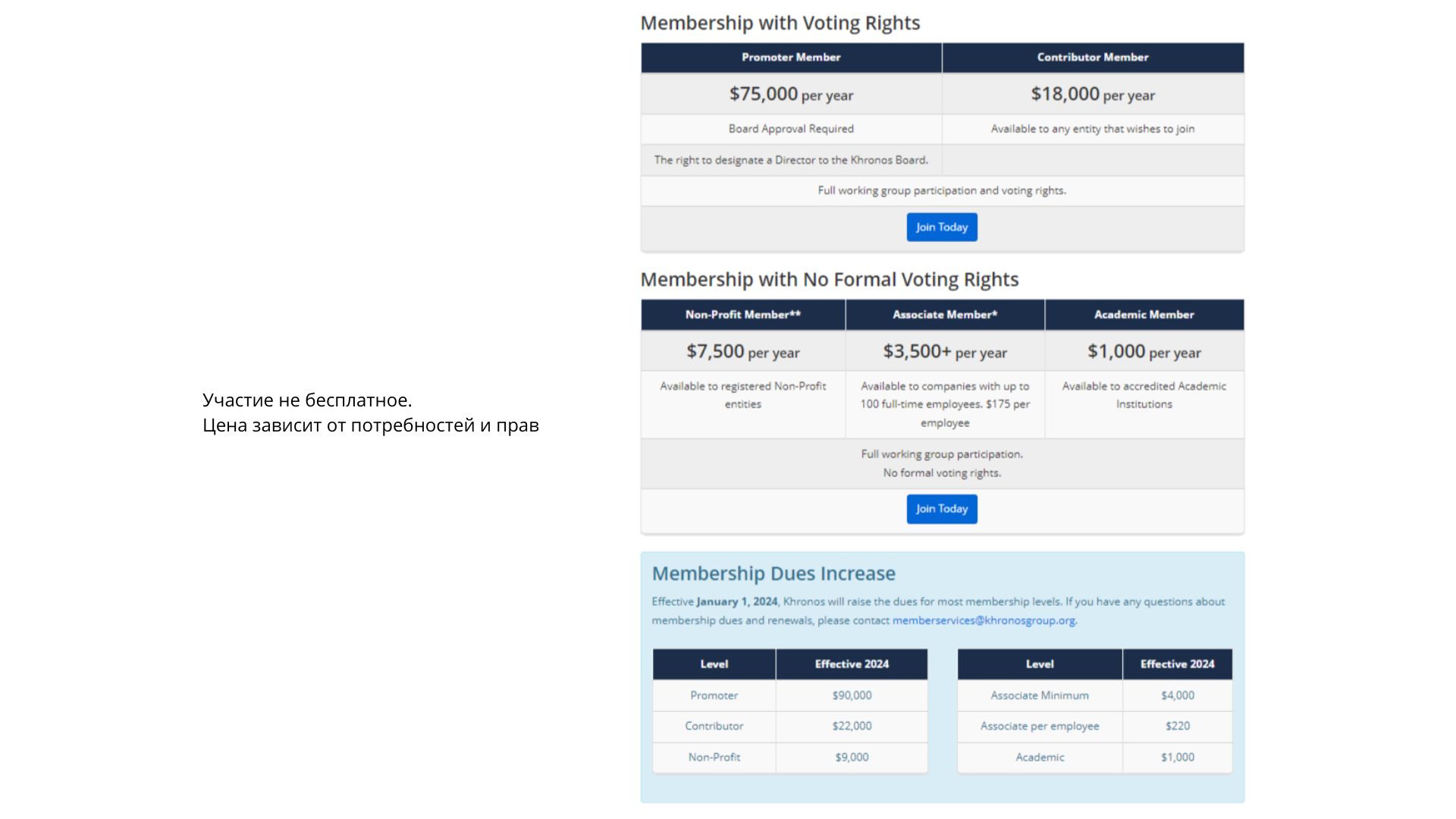Select the Contributor Member column header
This screenshot has height=819, width=1456.
[x=1093, y=58]
